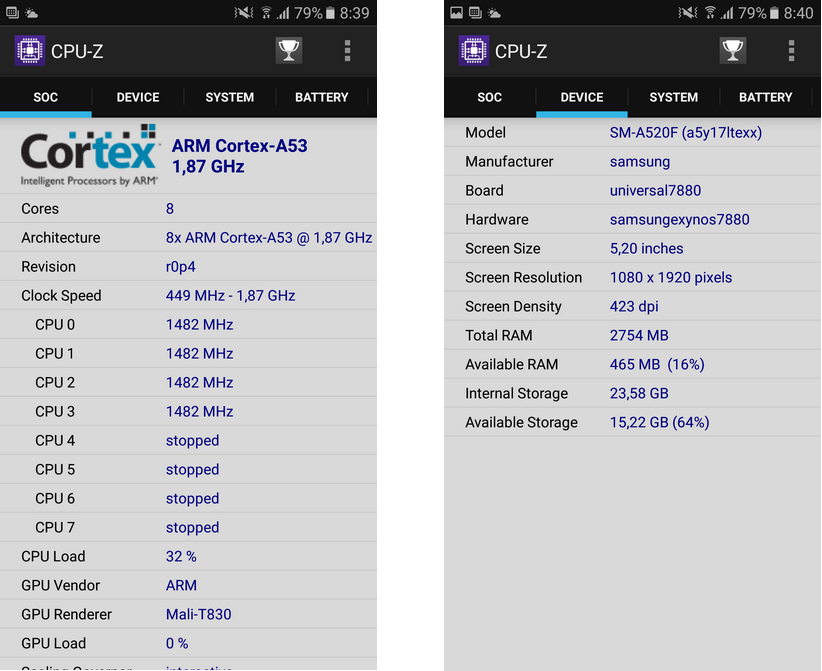This screenshot has height=671, width=822.
Task: Select the GPU Load value "0 %"
Action: pyautogui.click(x=177, y=643)
